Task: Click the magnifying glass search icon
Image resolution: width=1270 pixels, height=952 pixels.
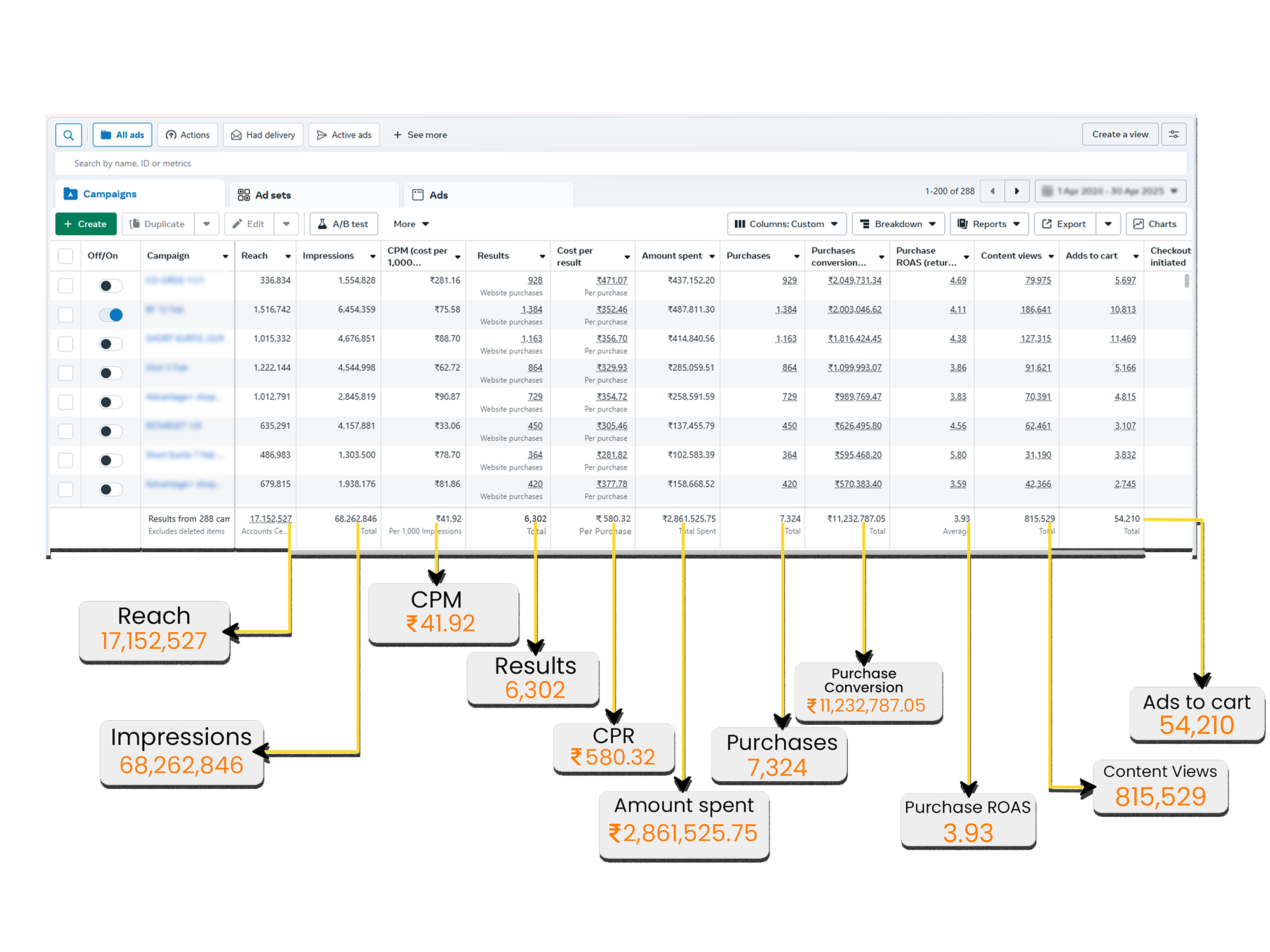Action: click(69, 135)
